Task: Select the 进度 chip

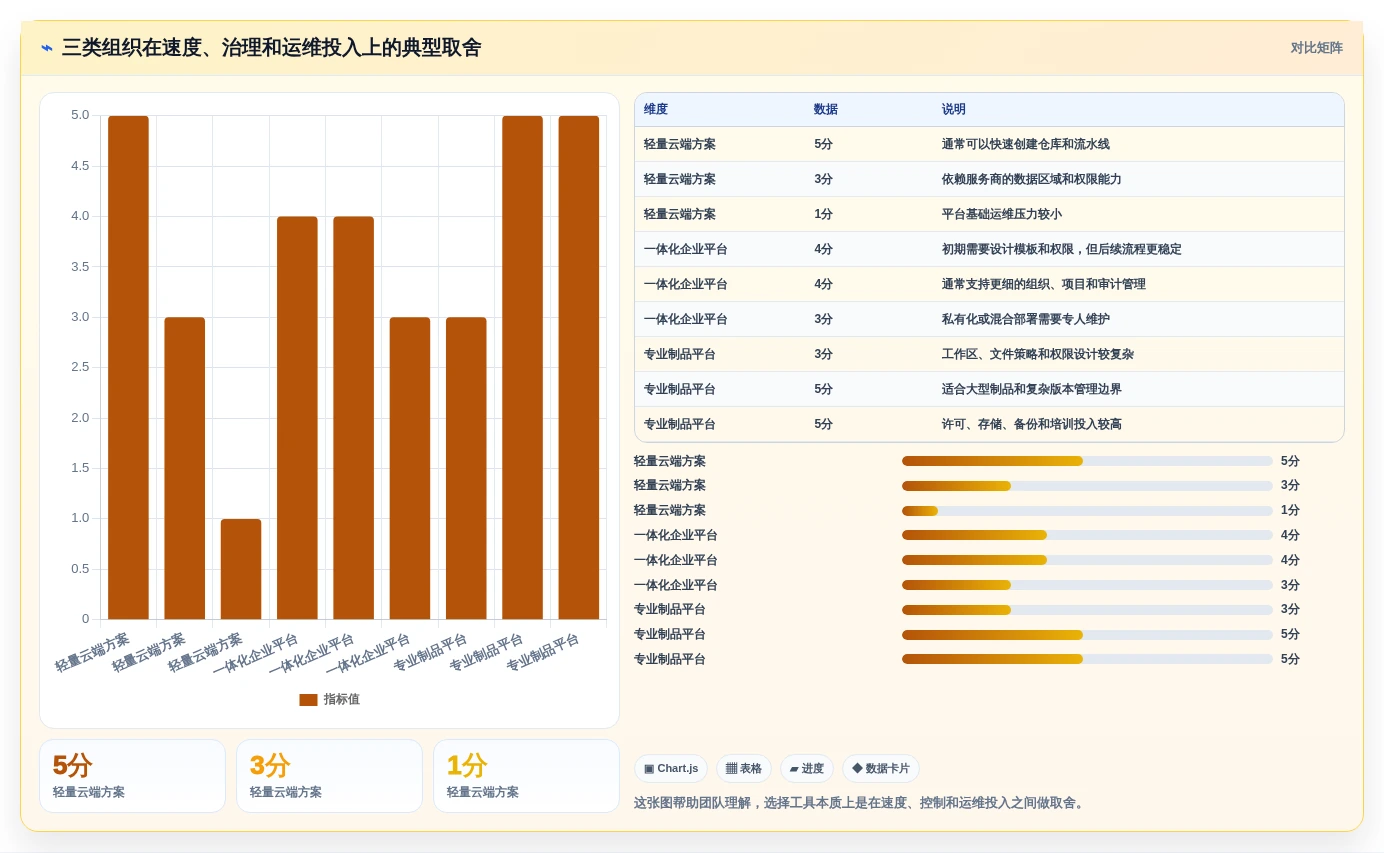Action: pos(806,769)
